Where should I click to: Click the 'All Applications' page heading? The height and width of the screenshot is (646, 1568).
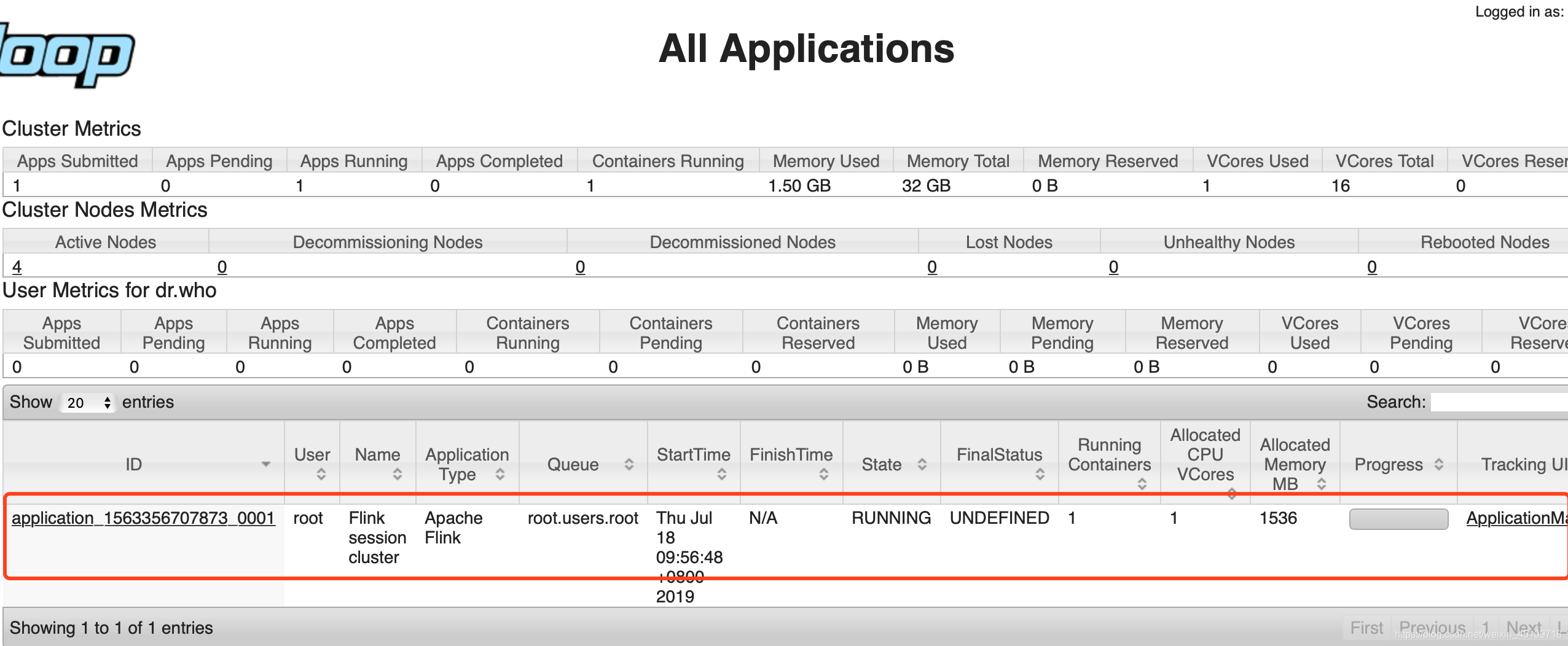[806, 49]
